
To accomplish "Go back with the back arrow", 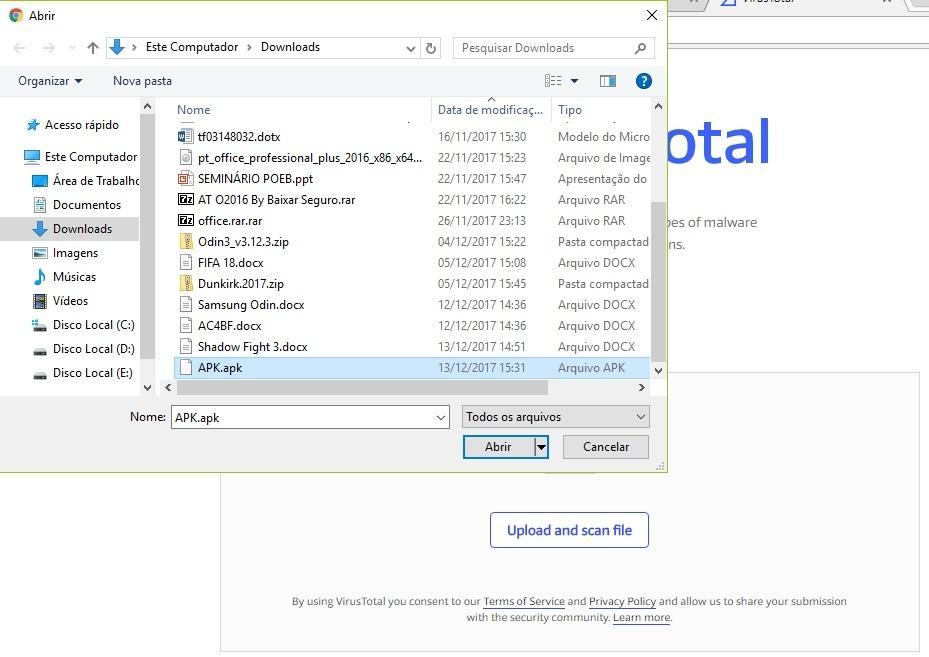I will click(19, 48).
